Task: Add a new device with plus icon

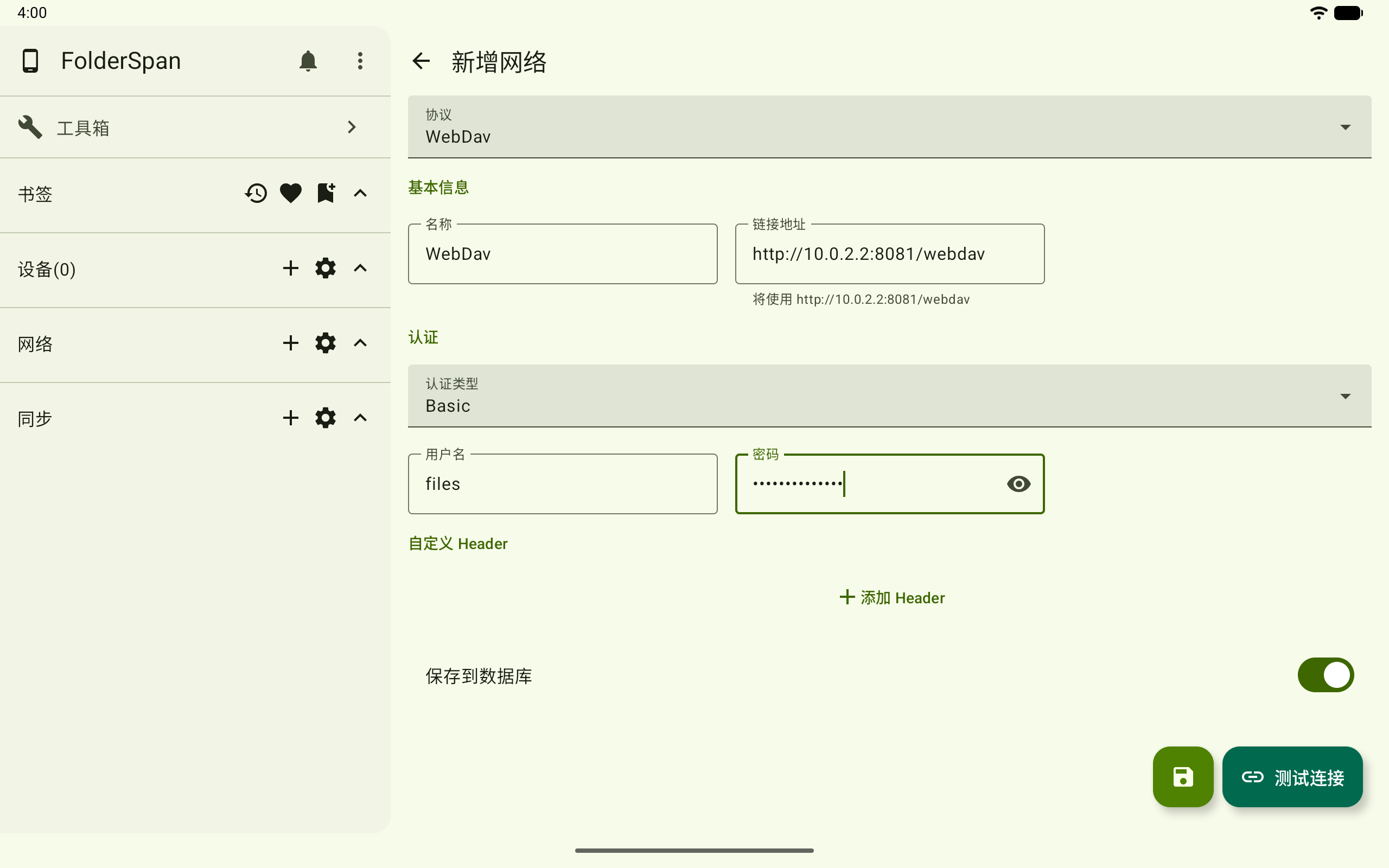Action: (x=291, y=268)
